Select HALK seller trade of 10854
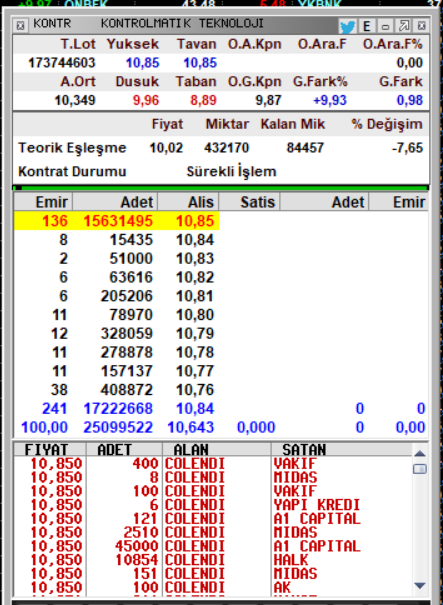443x605 pixels. pos(213,560)
